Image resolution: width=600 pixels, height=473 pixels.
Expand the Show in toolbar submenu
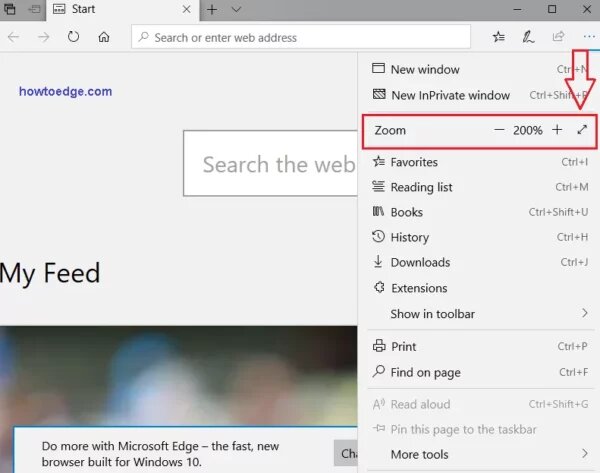point(480,314)
